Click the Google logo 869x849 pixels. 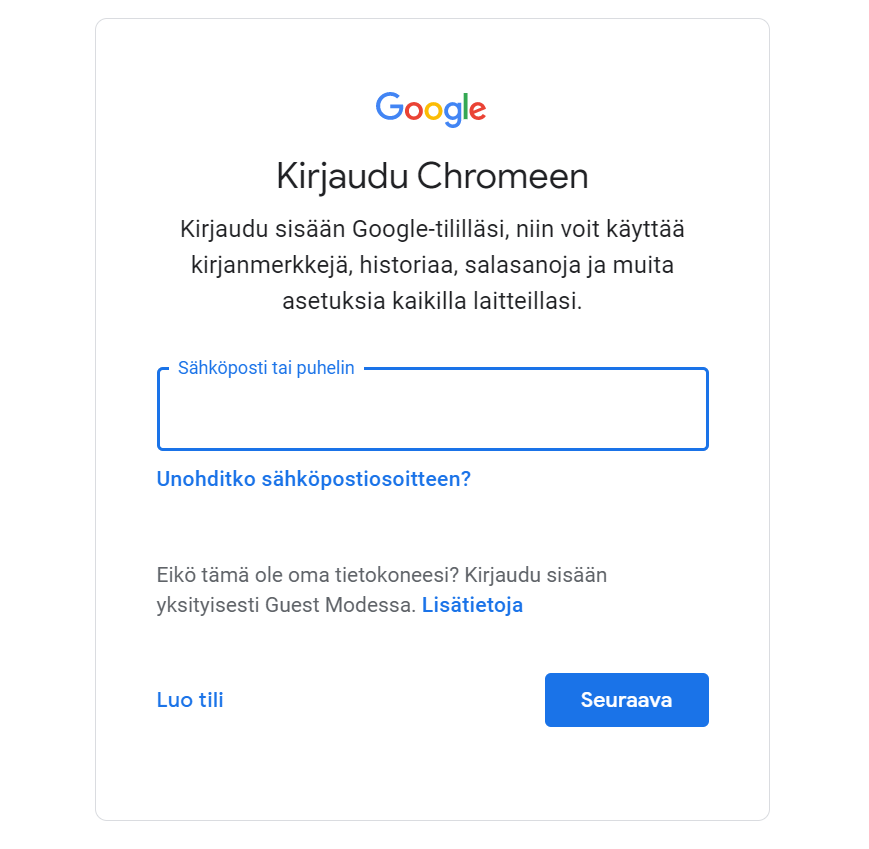pyautogui.click(x=431, y=108)
